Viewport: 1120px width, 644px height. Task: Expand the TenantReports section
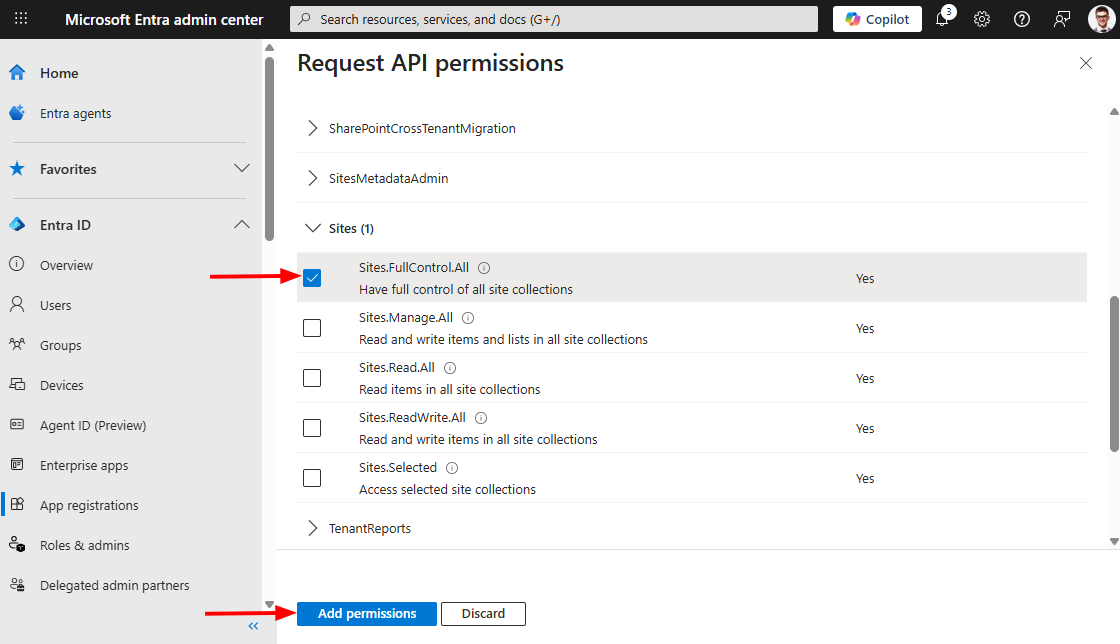coord(314,528)
